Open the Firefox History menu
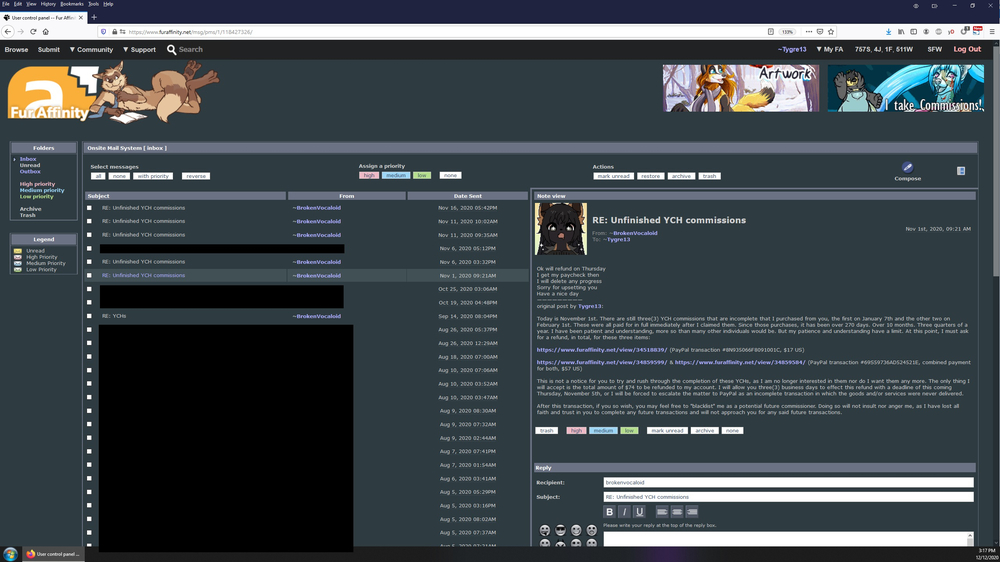The width and height of the screenshot is (1000, 562). (48, 4)
